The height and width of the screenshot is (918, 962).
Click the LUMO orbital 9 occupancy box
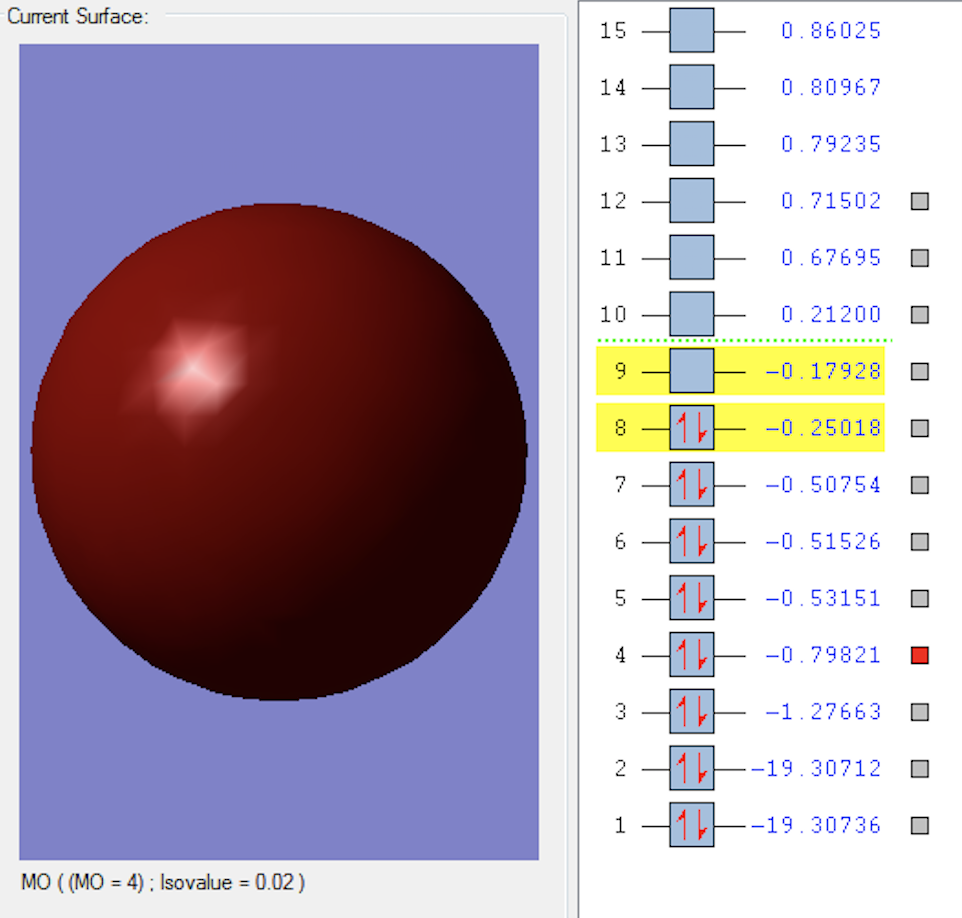coord(691,371)
